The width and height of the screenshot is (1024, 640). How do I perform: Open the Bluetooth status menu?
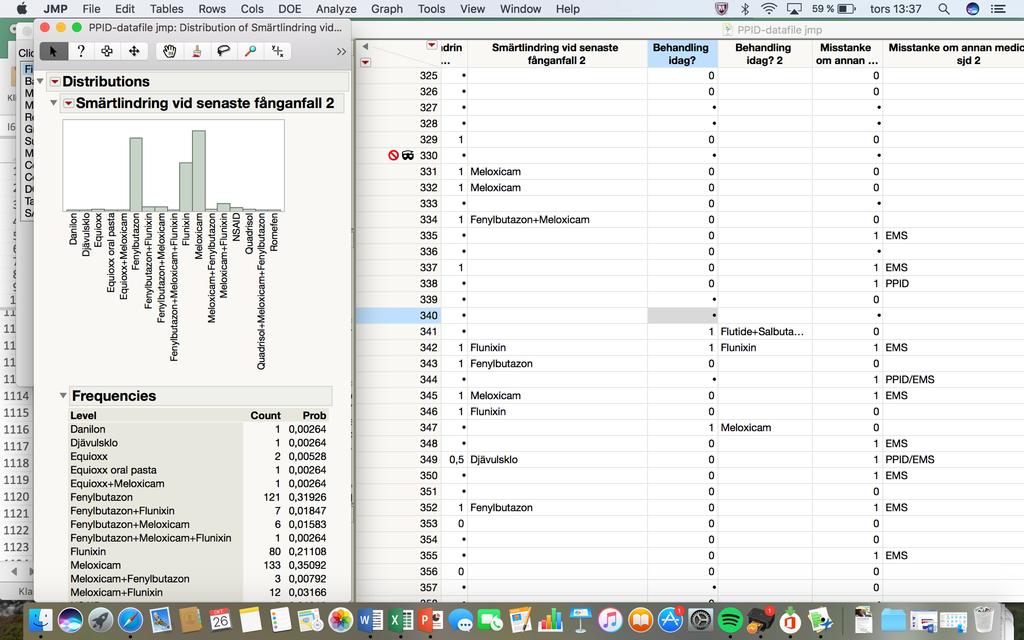745,9
